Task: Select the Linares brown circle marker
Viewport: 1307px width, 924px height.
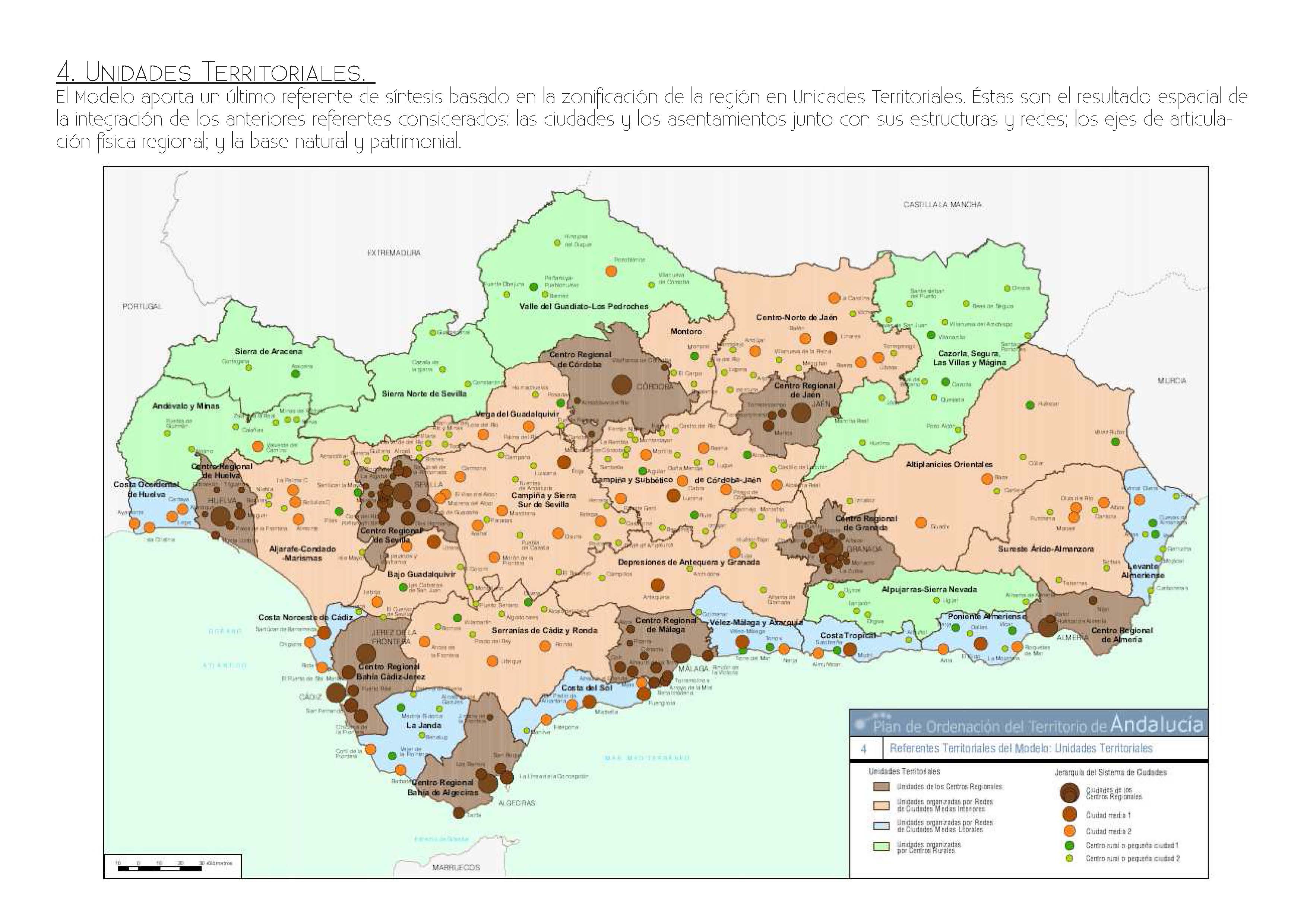Action: [x=830, y=339]
